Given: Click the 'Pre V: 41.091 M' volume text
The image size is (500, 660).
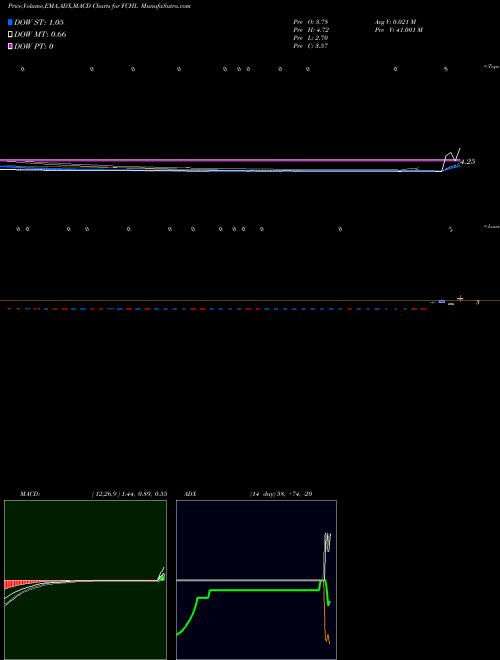Looking at the screenshot, I should tap(399, 30).
